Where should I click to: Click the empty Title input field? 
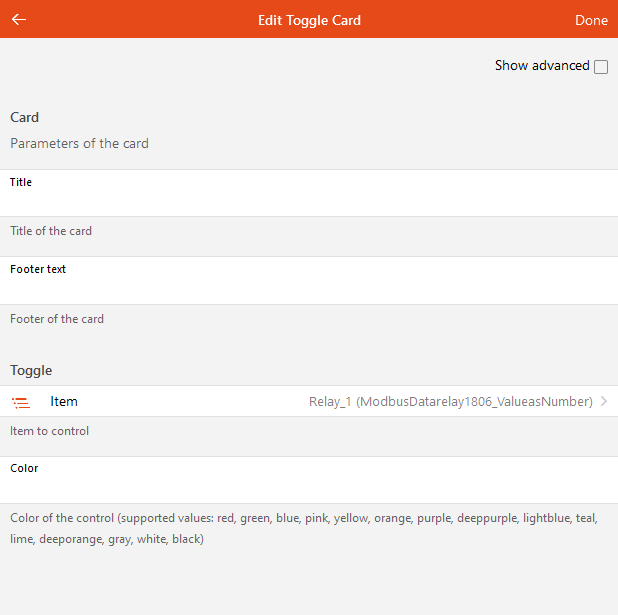coord(309,201)
